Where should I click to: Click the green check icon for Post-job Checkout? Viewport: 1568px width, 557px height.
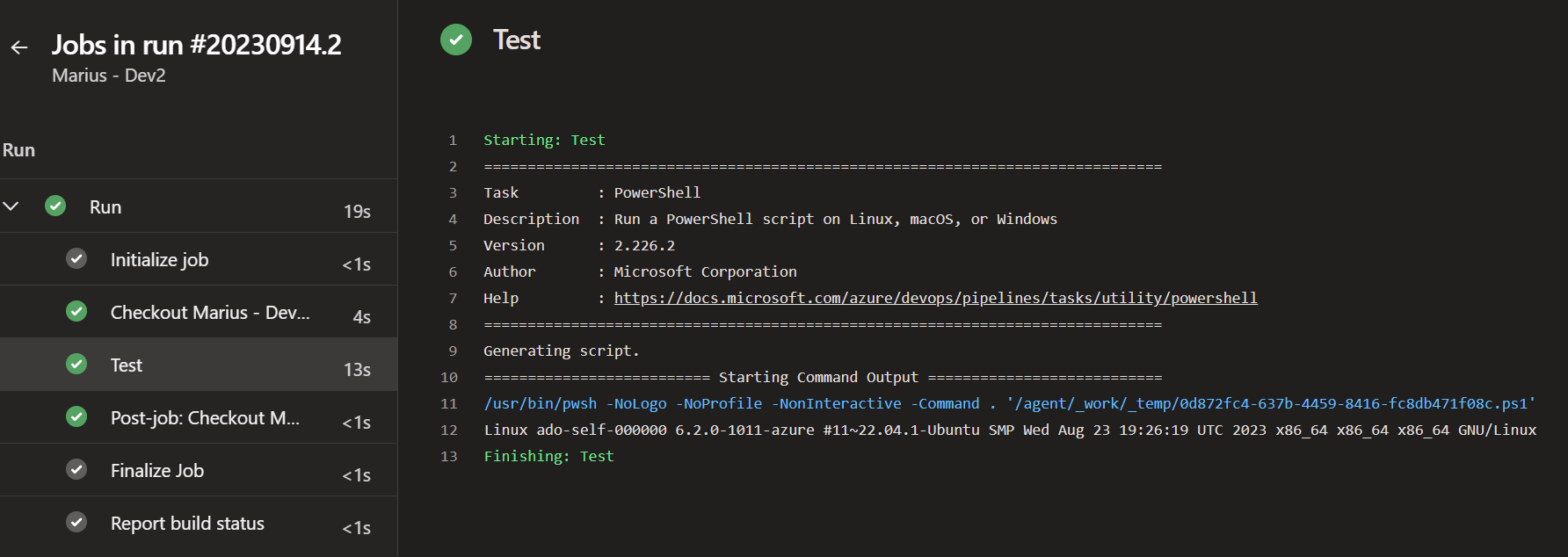click(76, 417)
